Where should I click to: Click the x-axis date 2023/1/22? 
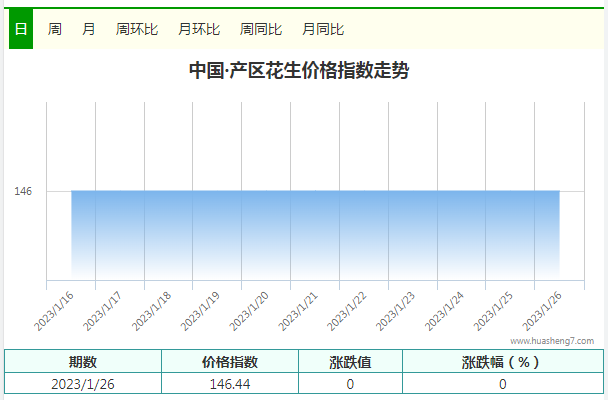[x=347, y=312]
